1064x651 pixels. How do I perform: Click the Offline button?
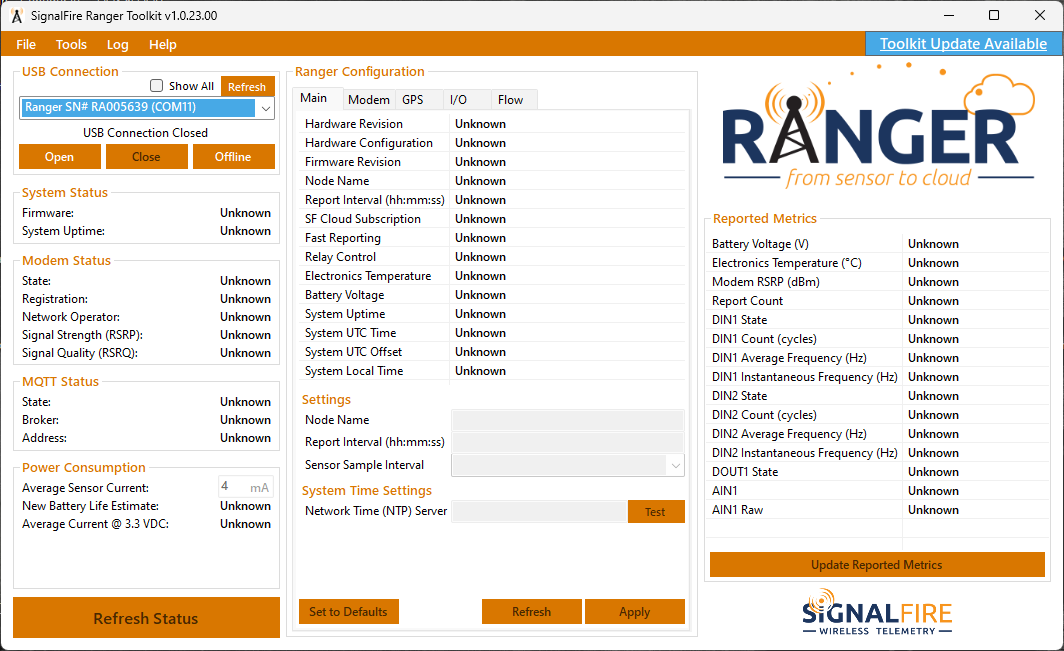click(x=233, y=156)
